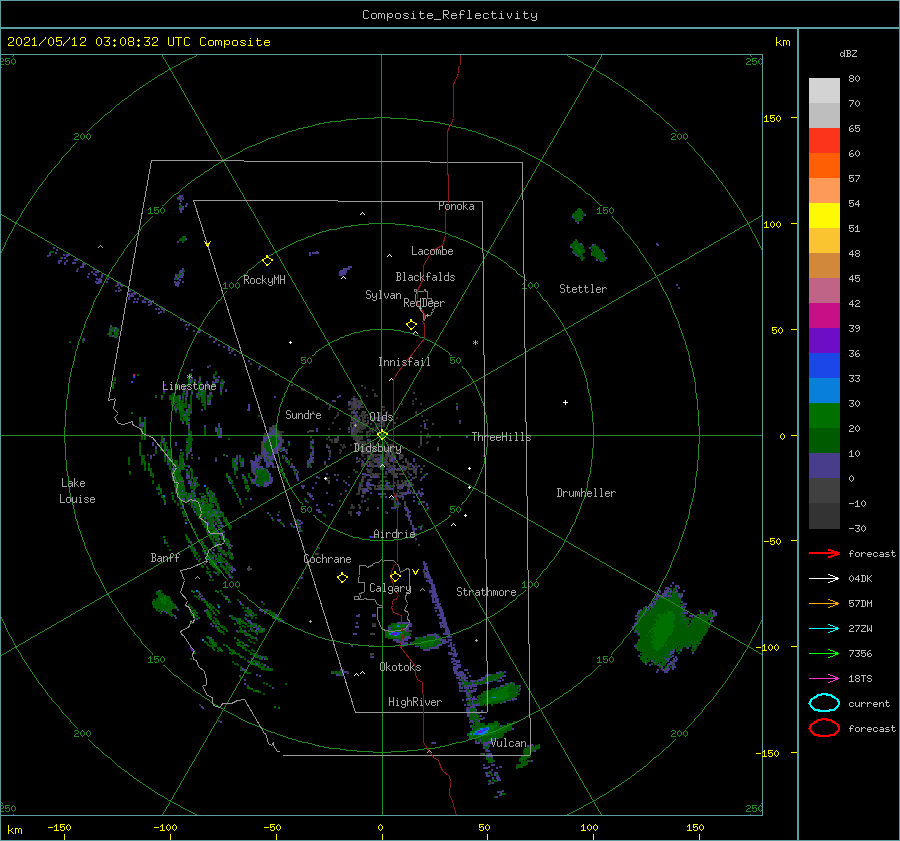Click the Sundre city label

[x=303, y=414]
